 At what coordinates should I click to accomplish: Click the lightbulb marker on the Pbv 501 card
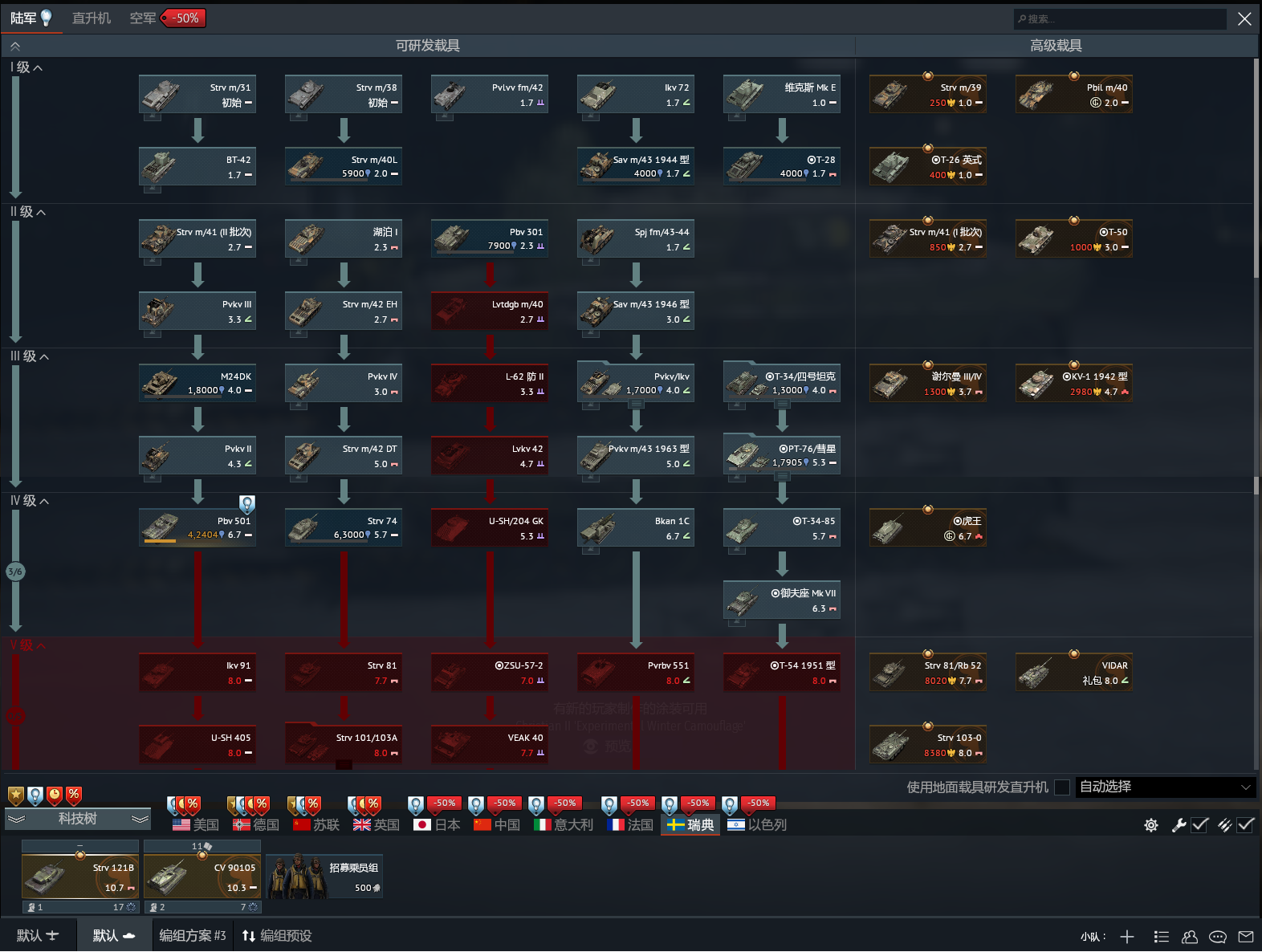[247, 504]
